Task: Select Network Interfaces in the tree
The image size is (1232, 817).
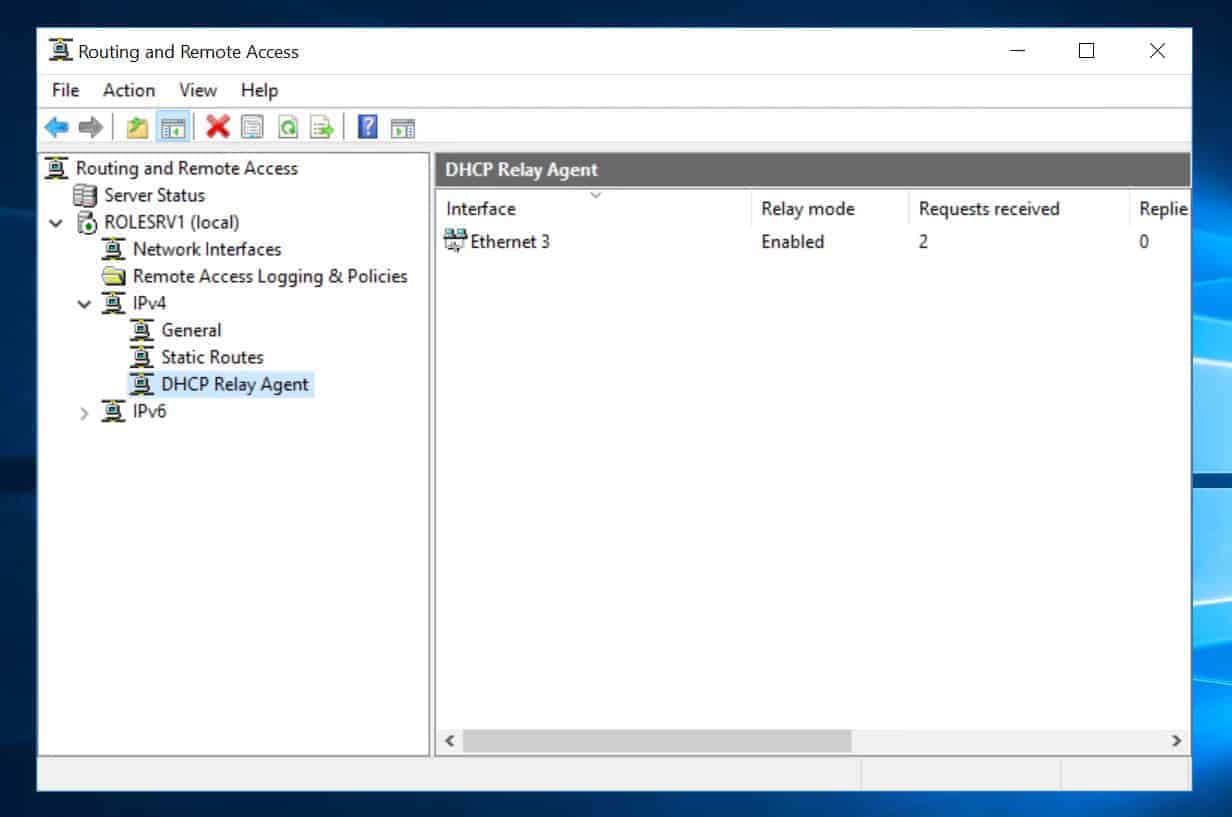Action: (x=207, y=249)
